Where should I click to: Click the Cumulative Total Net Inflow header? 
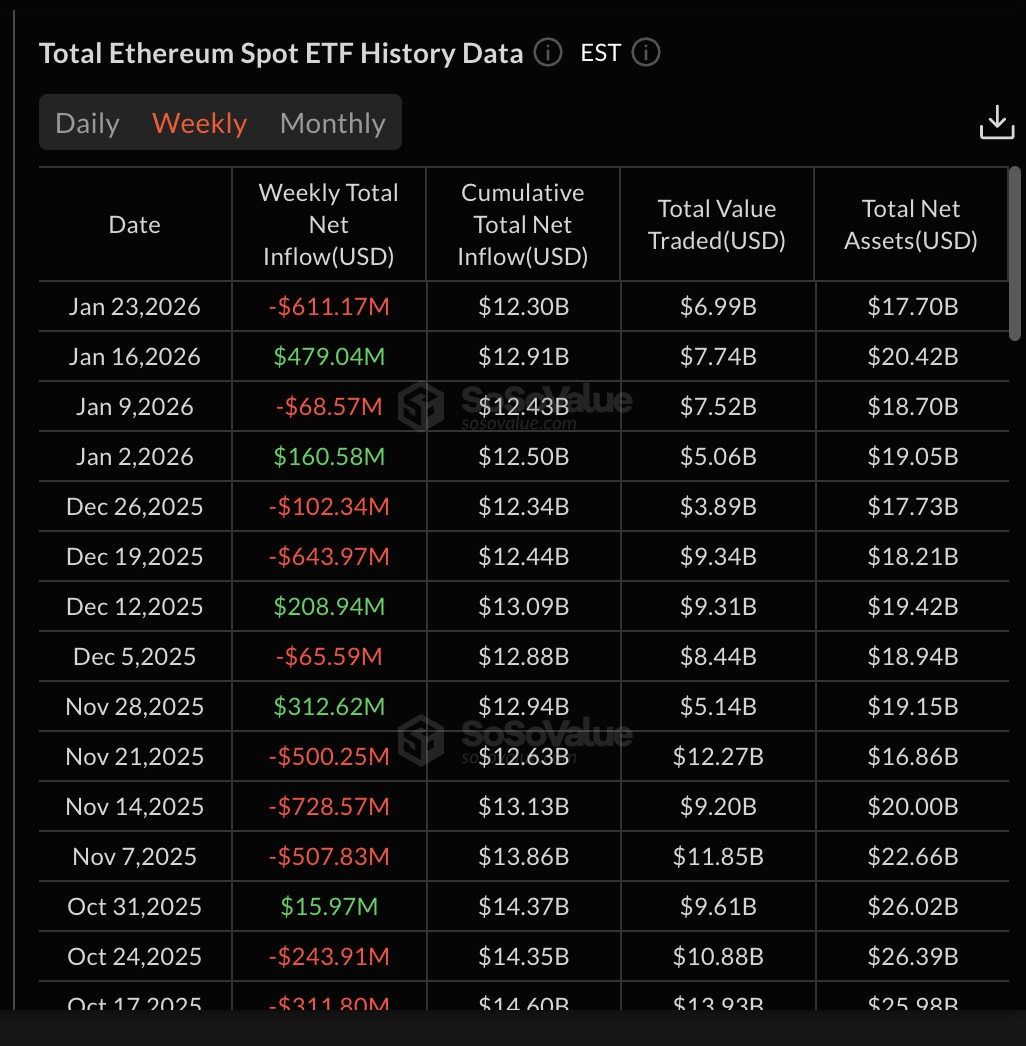click(x=522, y=224)
